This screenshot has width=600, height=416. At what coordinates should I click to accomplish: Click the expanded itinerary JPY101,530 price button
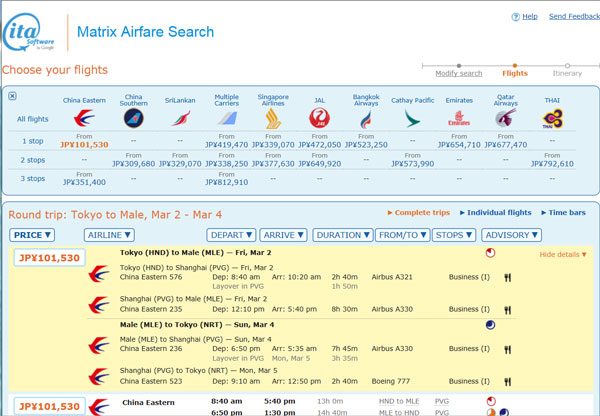(49, 258)
